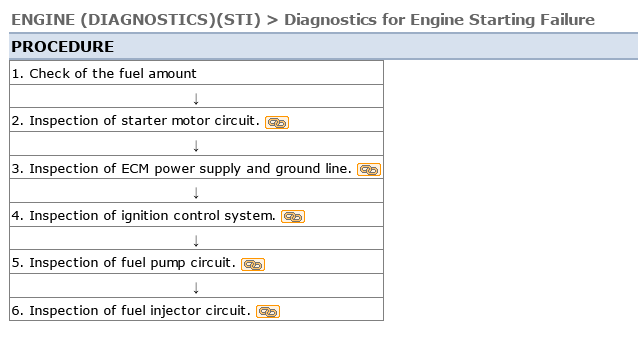Click the down arrow below step 2
The width and height of the screenshot is (638, 361).
pyautogui.click(x=196, y=146)
